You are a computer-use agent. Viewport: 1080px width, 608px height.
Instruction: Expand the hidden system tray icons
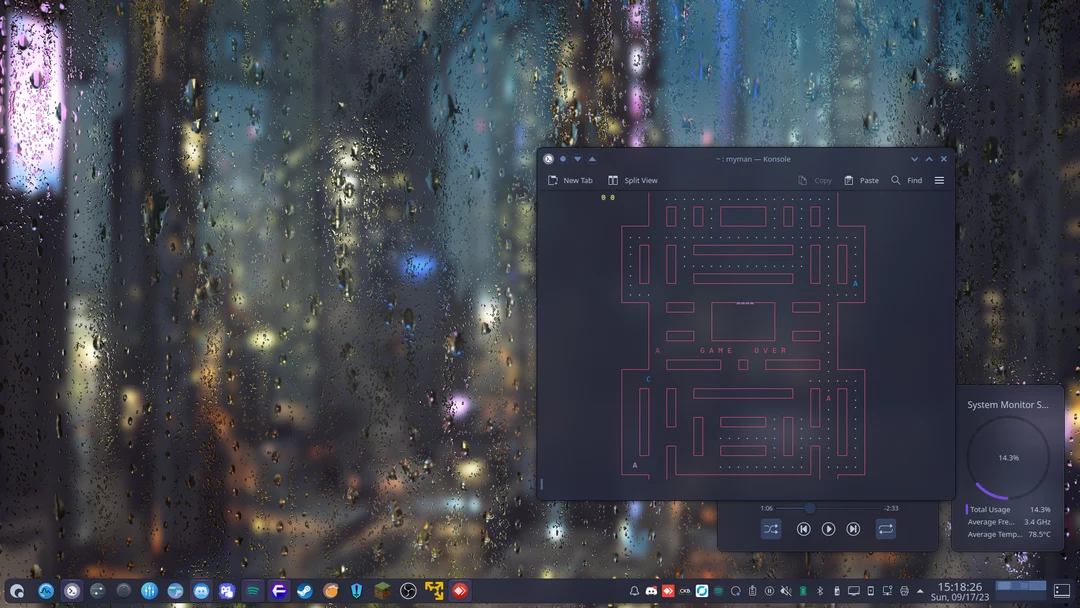[x=918, y=591]
